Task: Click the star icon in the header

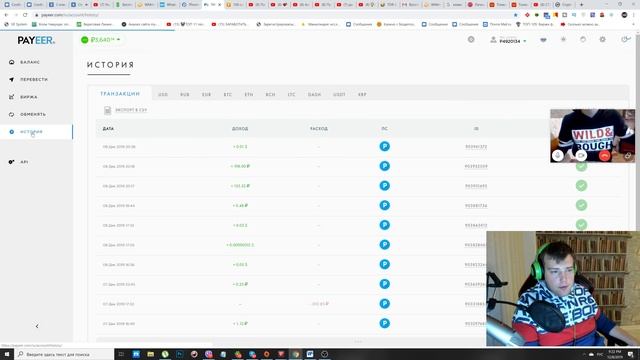Action: pos(563,40)
